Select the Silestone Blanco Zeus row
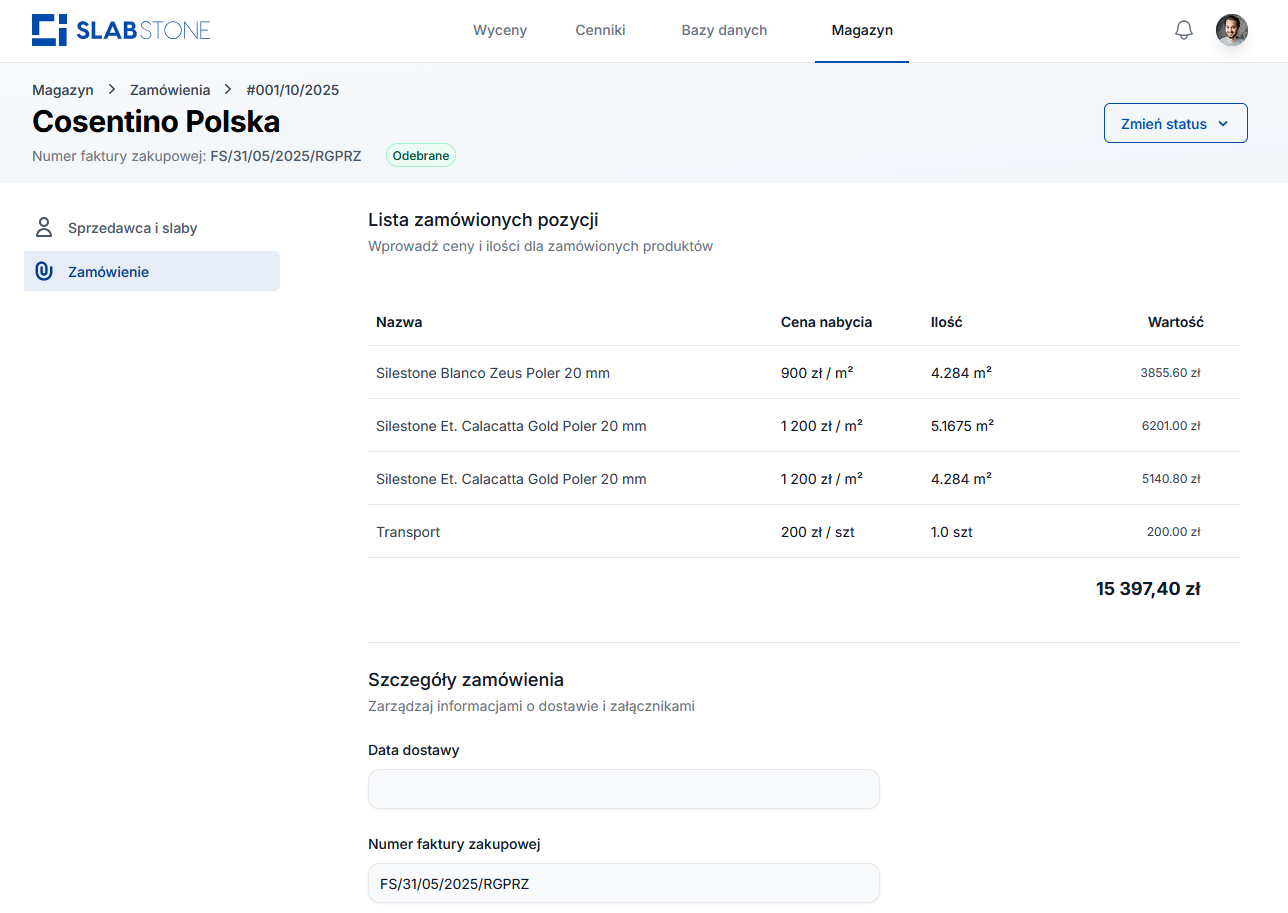 click(x=493, y=373)
